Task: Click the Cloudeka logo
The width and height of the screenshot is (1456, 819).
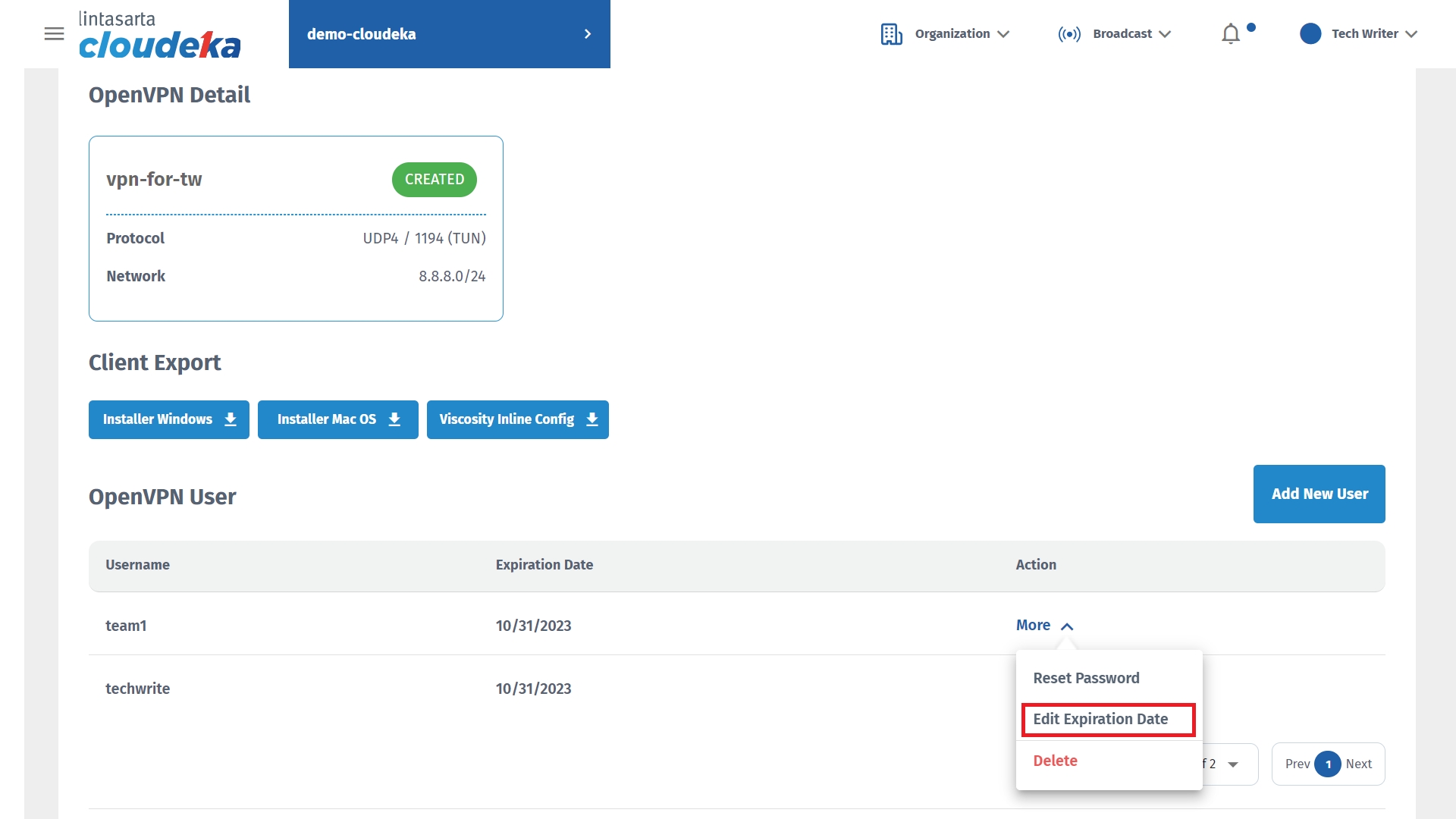Action: click(159, 35)
